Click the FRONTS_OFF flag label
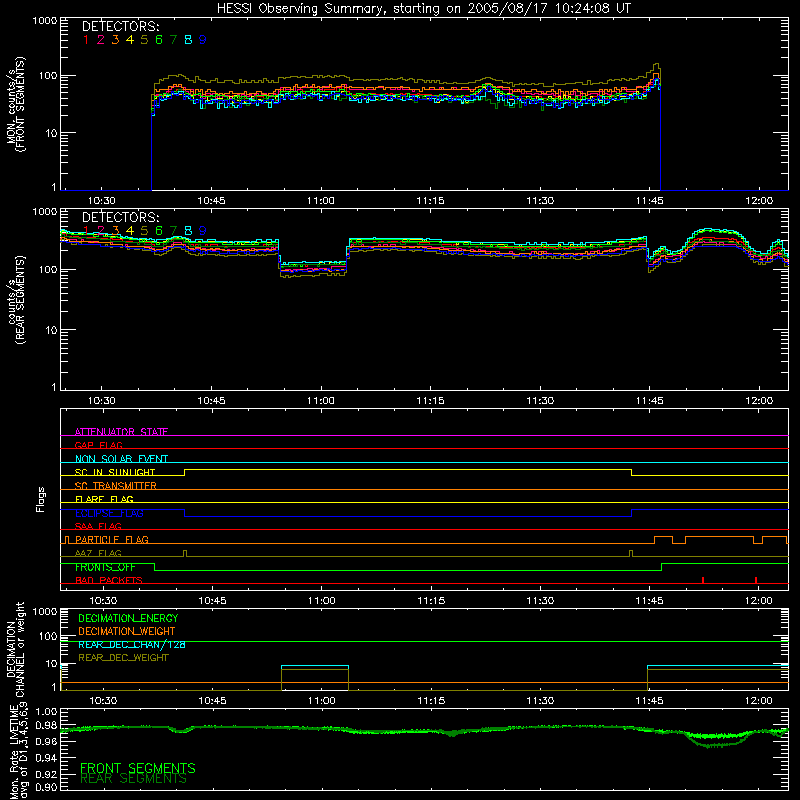800x800 pixels. pyautogui.click(x=105, y=567)
